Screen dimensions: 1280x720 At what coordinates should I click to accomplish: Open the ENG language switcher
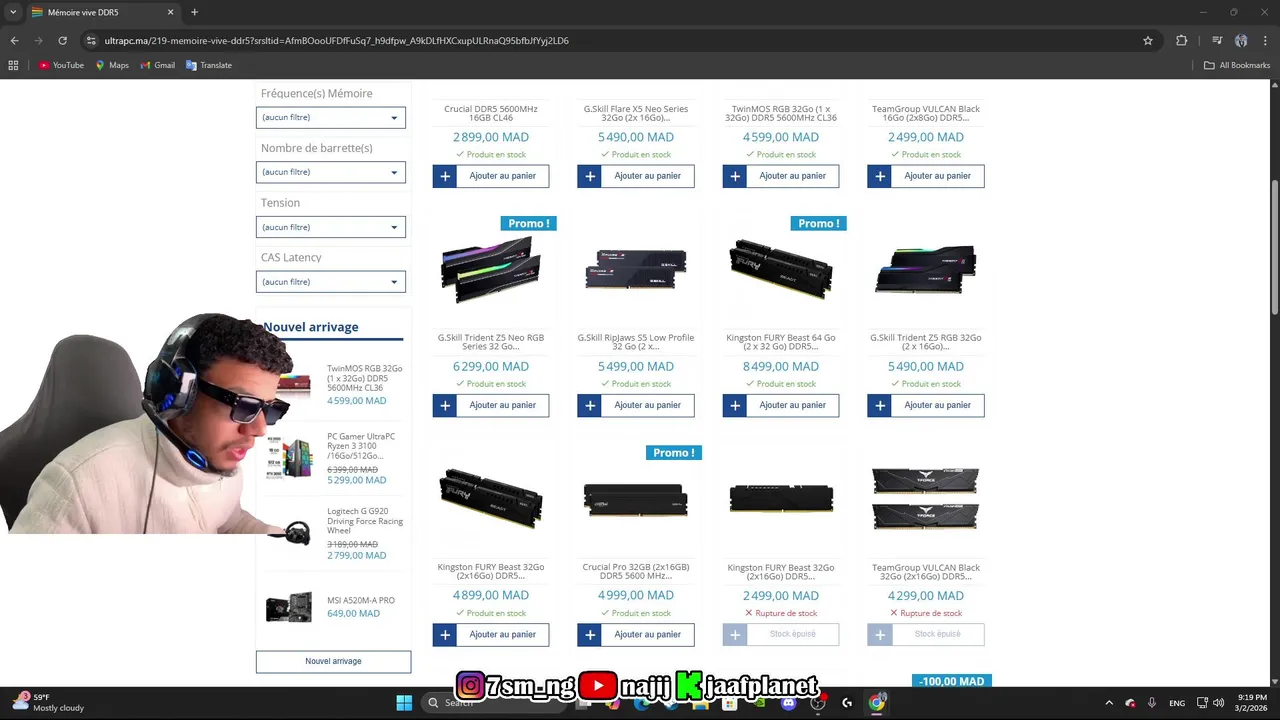click(1177, 703)
